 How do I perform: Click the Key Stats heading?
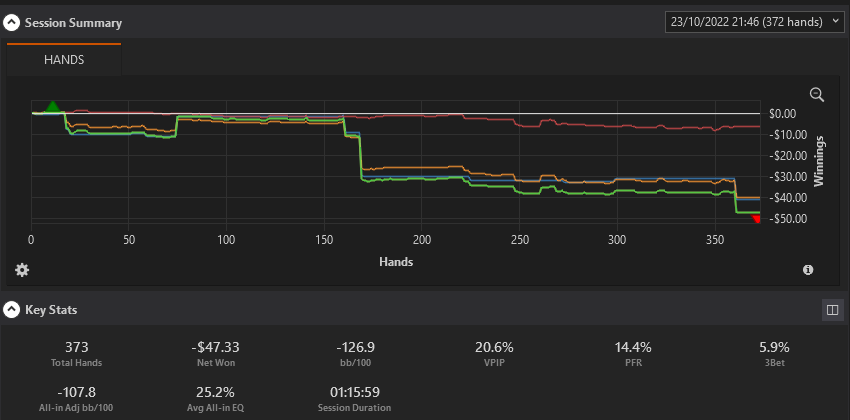click(51, 310)
